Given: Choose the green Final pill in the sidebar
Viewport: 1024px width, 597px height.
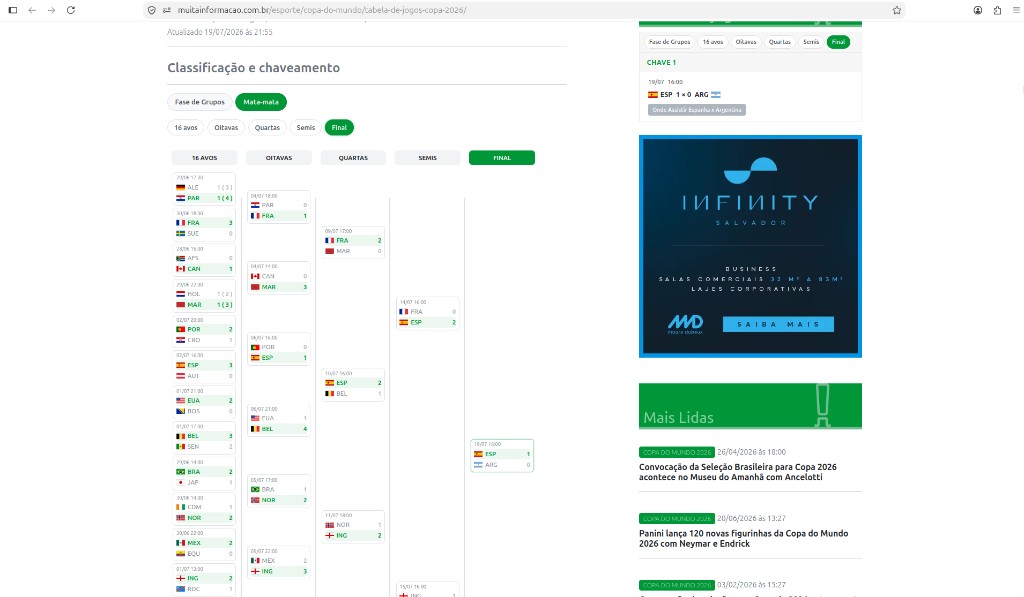Looking at the screenshot, I should click(x=838, y=42).
